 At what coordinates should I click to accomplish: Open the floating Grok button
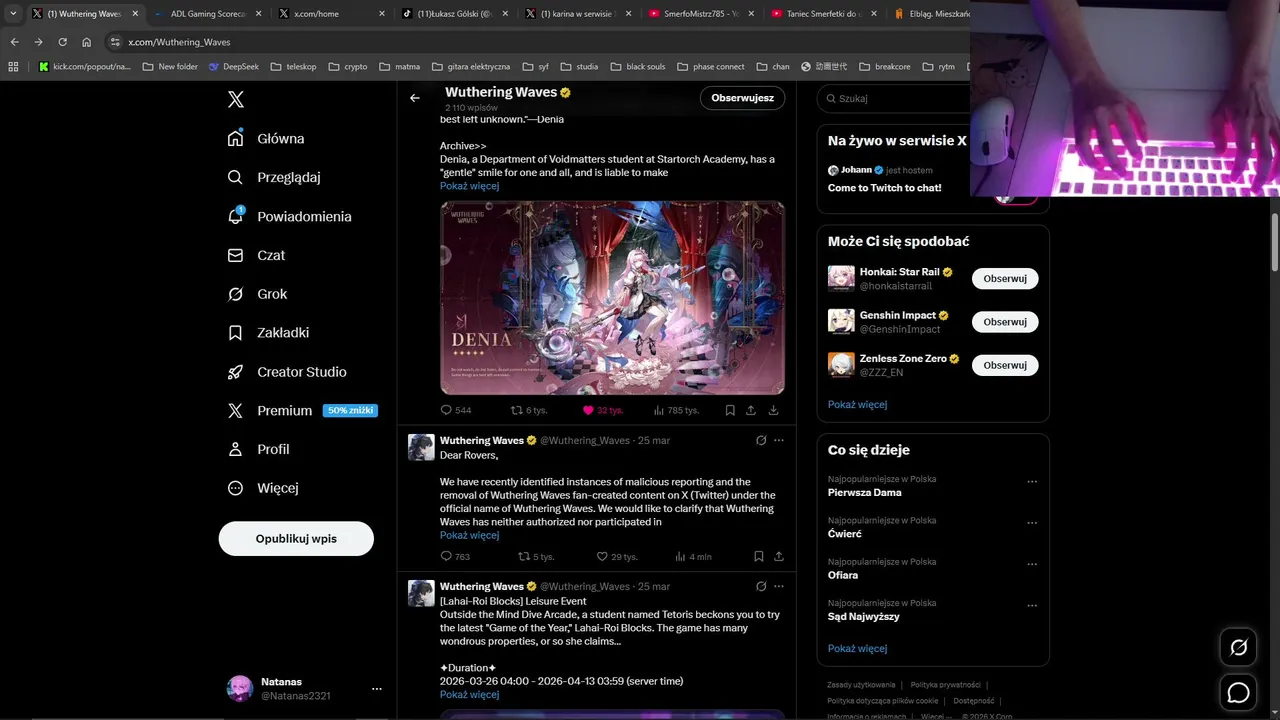pos(1238,648)
